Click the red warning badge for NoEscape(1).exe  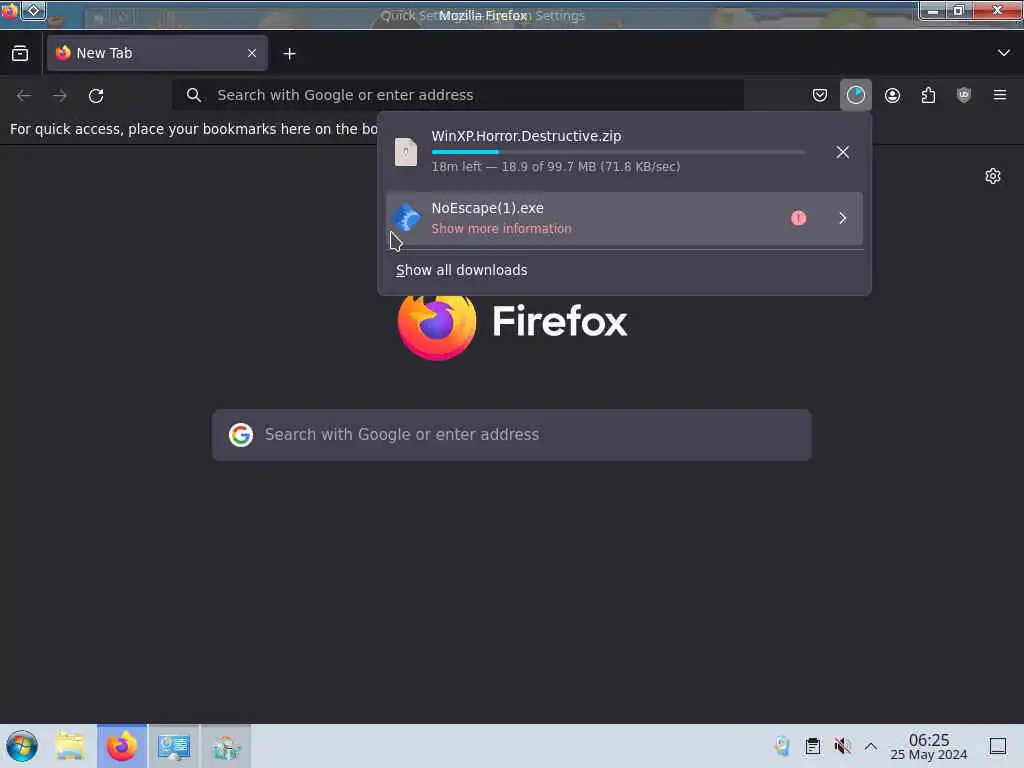point(798,218)
